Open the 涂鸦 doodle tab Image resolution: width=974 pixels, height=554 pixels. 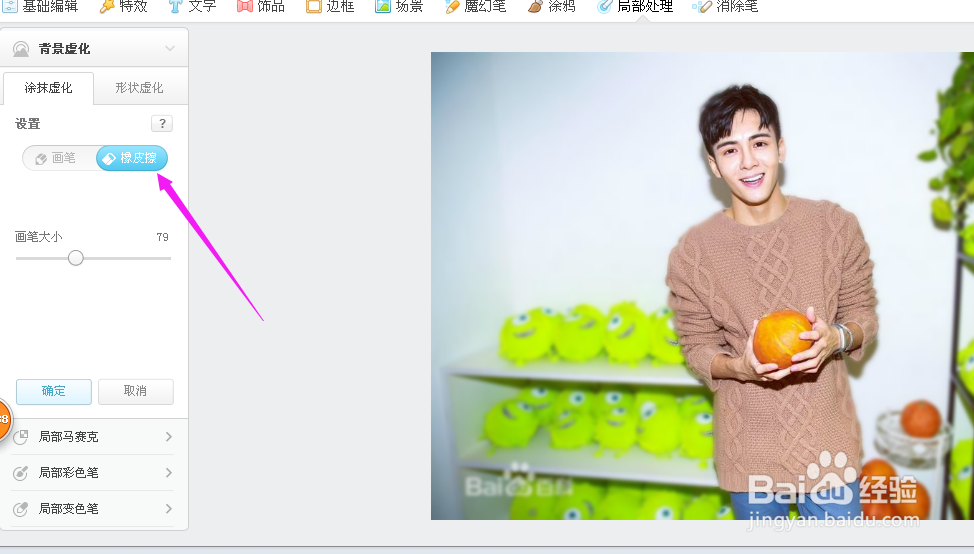coord(552,7)
